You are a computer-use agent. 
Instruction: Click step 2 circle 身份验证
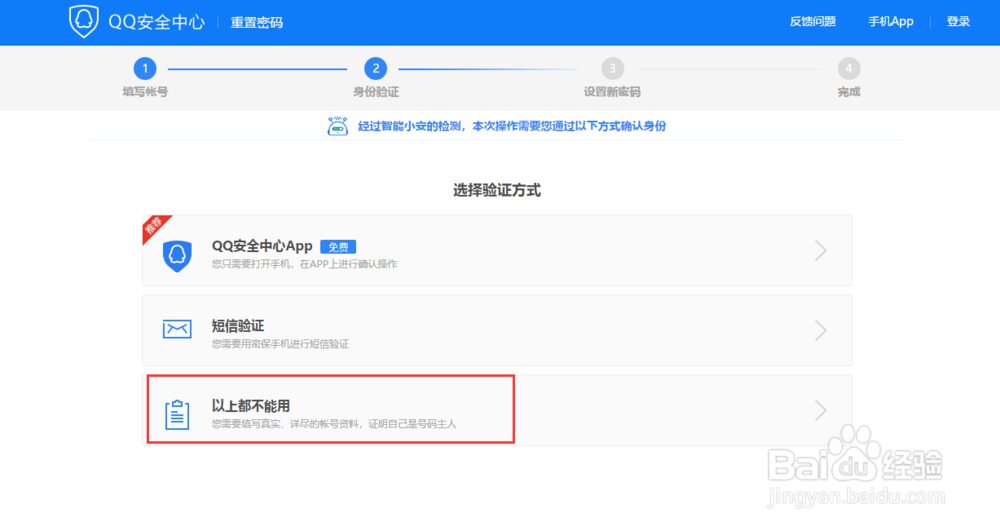click(x=376, y=68)
